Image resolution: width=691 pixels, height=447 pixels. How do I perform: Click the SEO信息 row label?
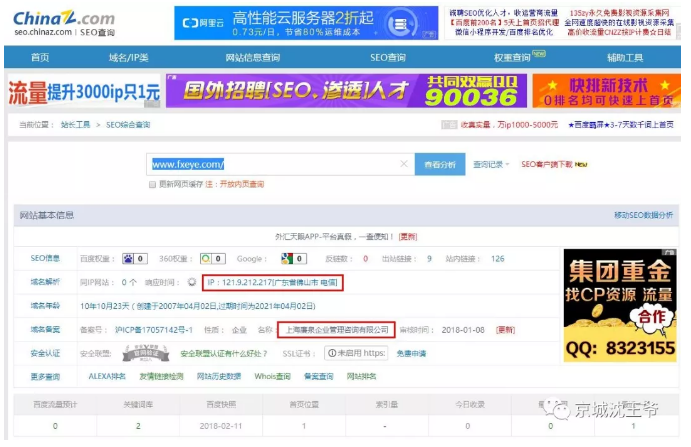45,258
